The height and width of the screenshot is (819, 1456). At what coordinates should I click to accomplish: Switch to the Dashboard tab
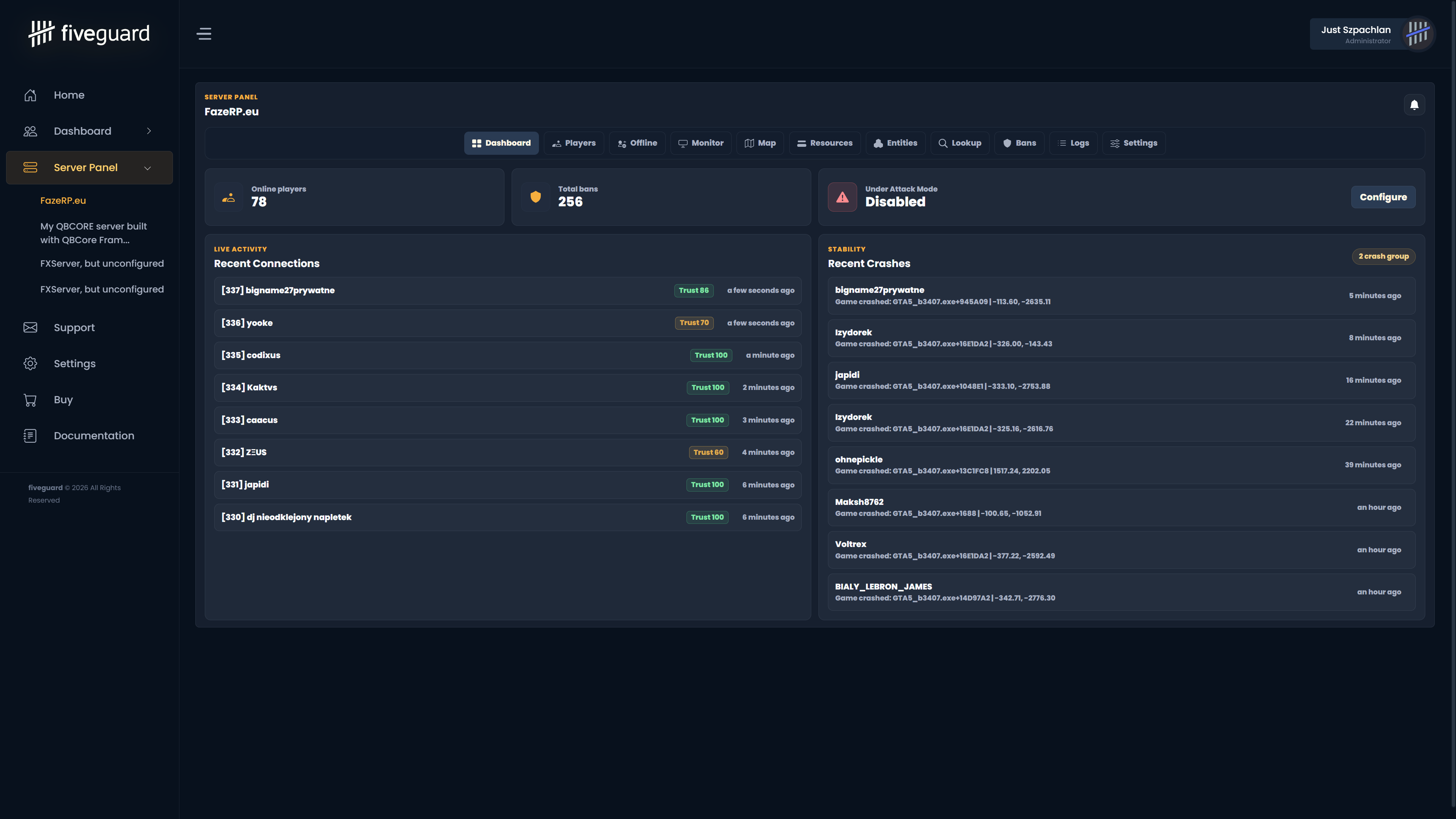click(x=501, y=143)
